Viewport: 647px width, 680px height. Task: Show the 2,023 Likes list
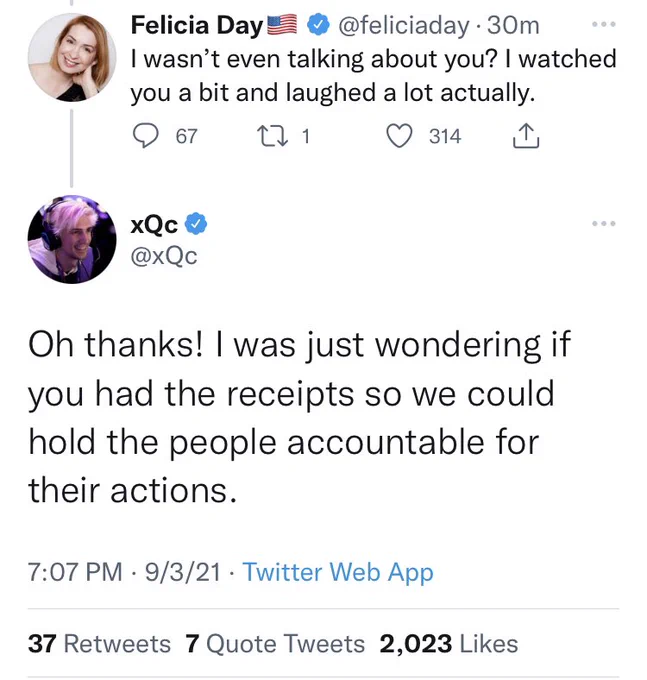[448, 643]
